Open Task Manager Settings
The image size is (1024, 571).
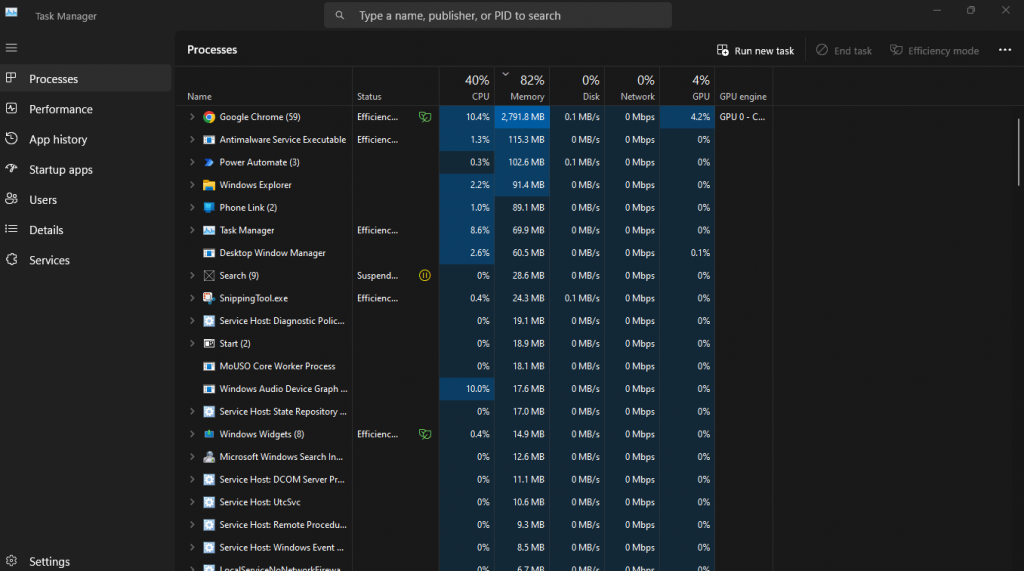click(86, 561)
